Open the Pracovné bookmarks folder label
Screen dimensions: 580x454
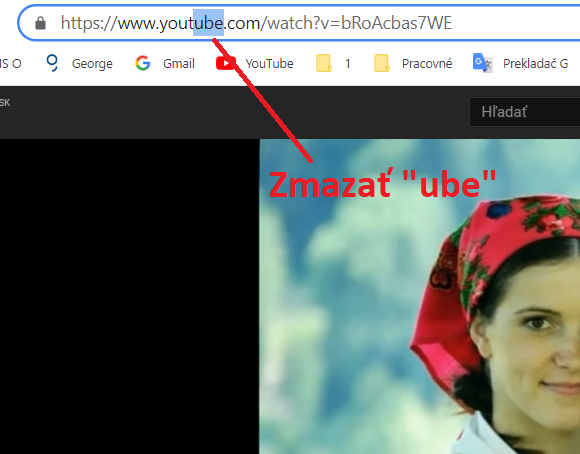(x=427, y=64)
